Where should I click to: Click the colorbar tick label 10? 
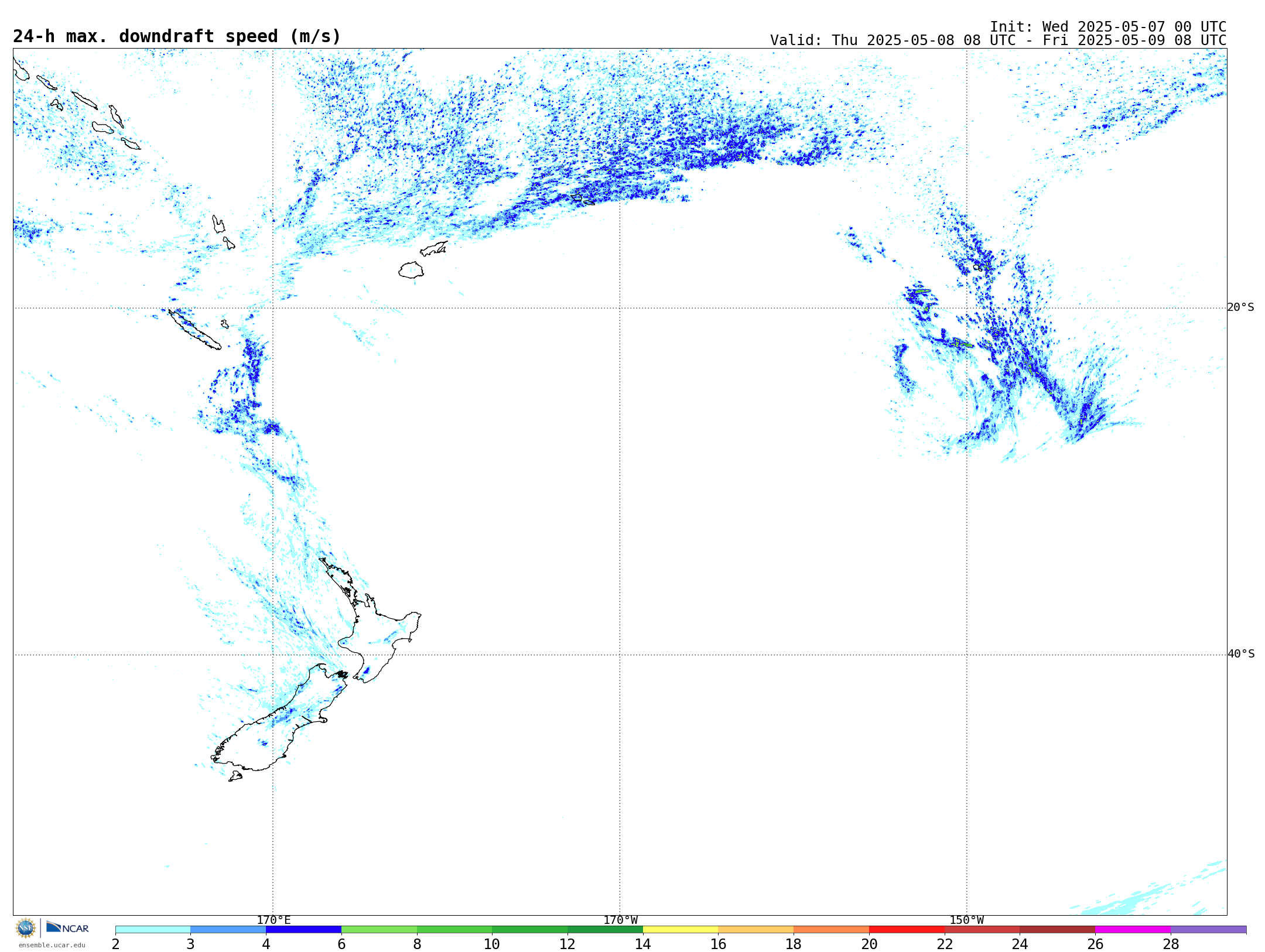click(492, 944)
